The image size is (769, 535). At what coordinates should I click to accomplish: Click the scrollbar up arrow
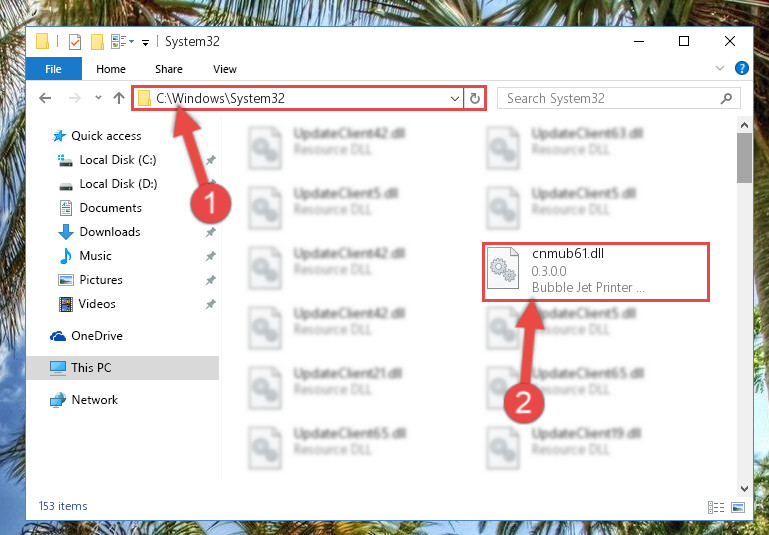744,125
